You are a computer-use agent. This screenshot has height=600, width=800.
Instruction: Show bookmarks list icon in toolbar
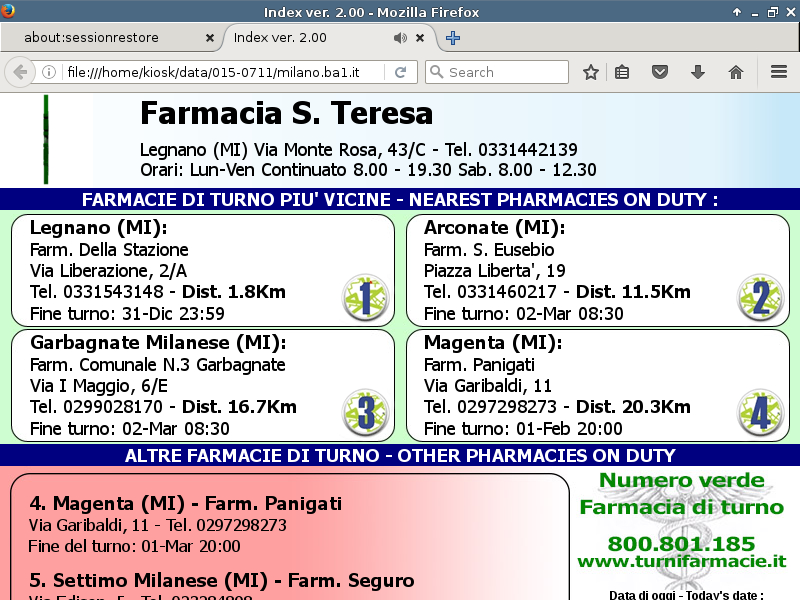tap(622, 72)
